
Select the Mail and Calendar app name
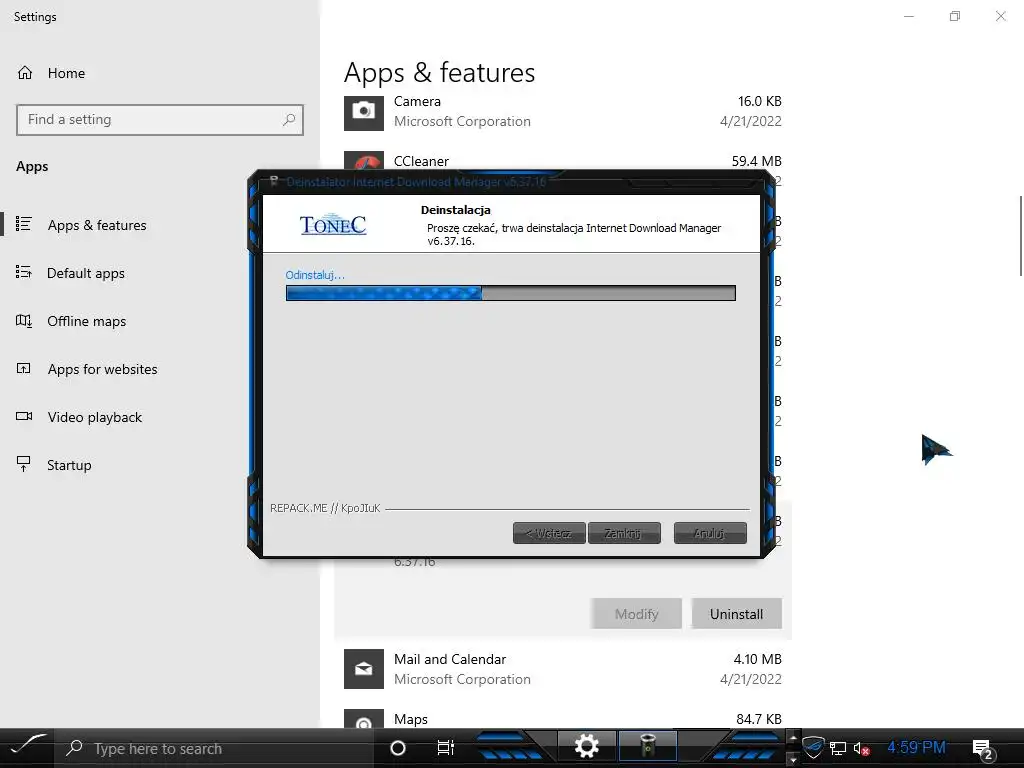(450, 660)
